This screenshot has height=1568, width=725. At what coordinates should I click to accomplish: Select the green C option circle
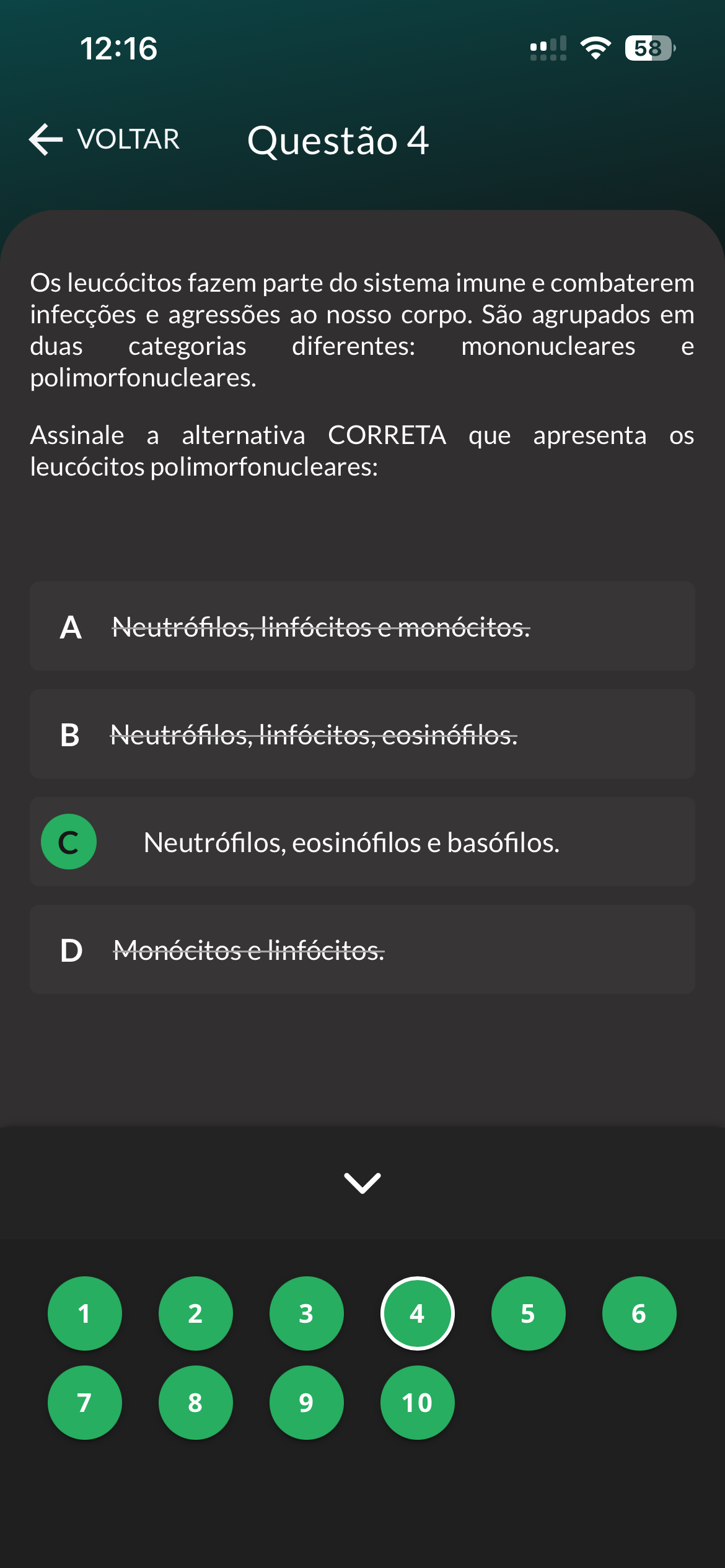pos(69,842)
